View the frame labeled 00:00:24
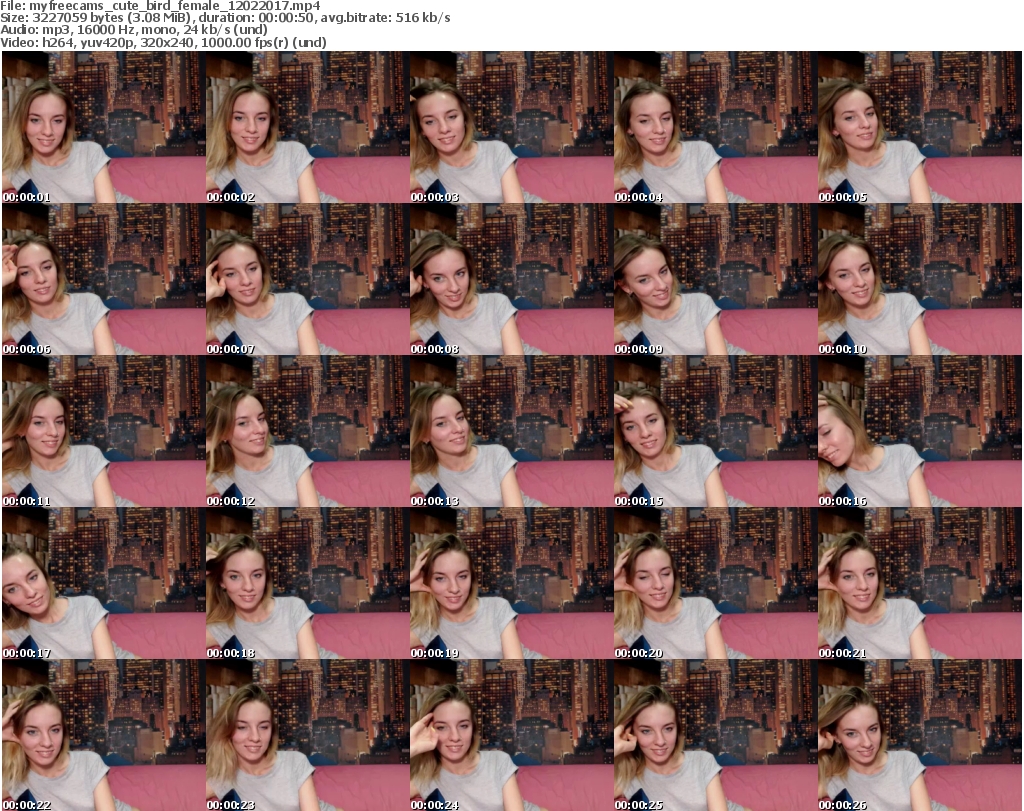Screen dimensions: 1024x811 click(511, 735)
